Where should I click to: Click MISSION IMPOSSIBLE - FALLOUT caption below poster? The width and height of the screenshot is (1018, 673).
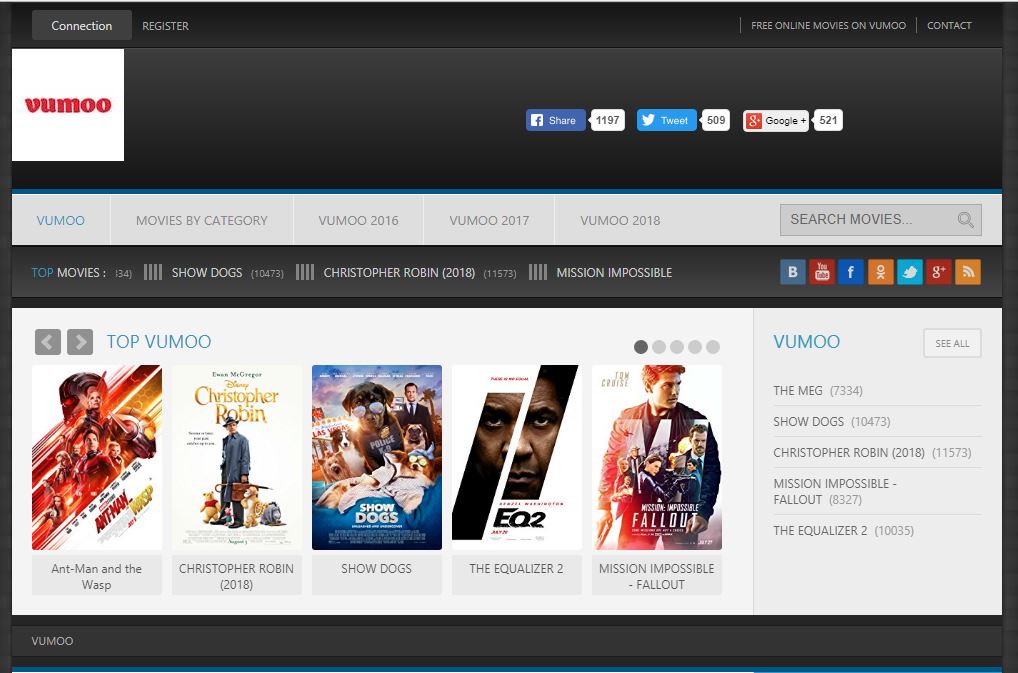(x=657, y=576)
